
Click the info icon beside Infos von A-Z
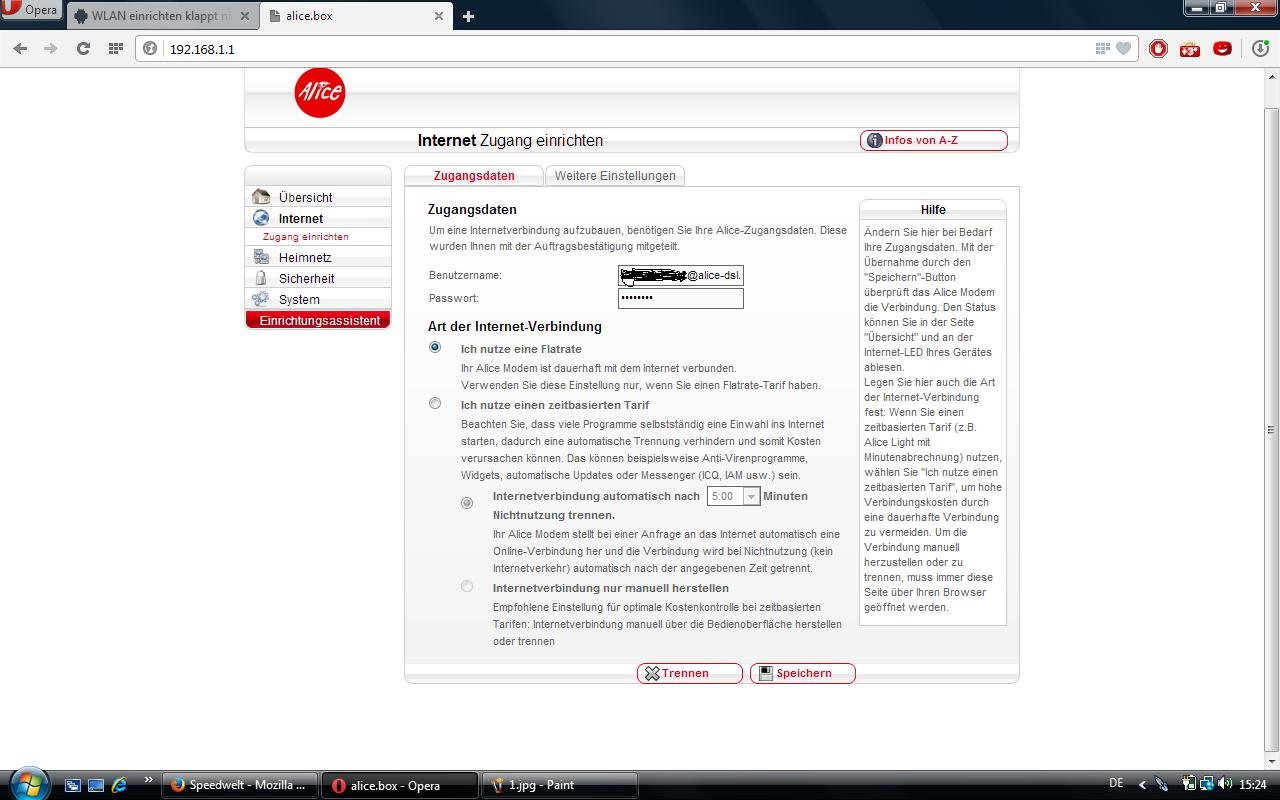(x=874, y=140)
